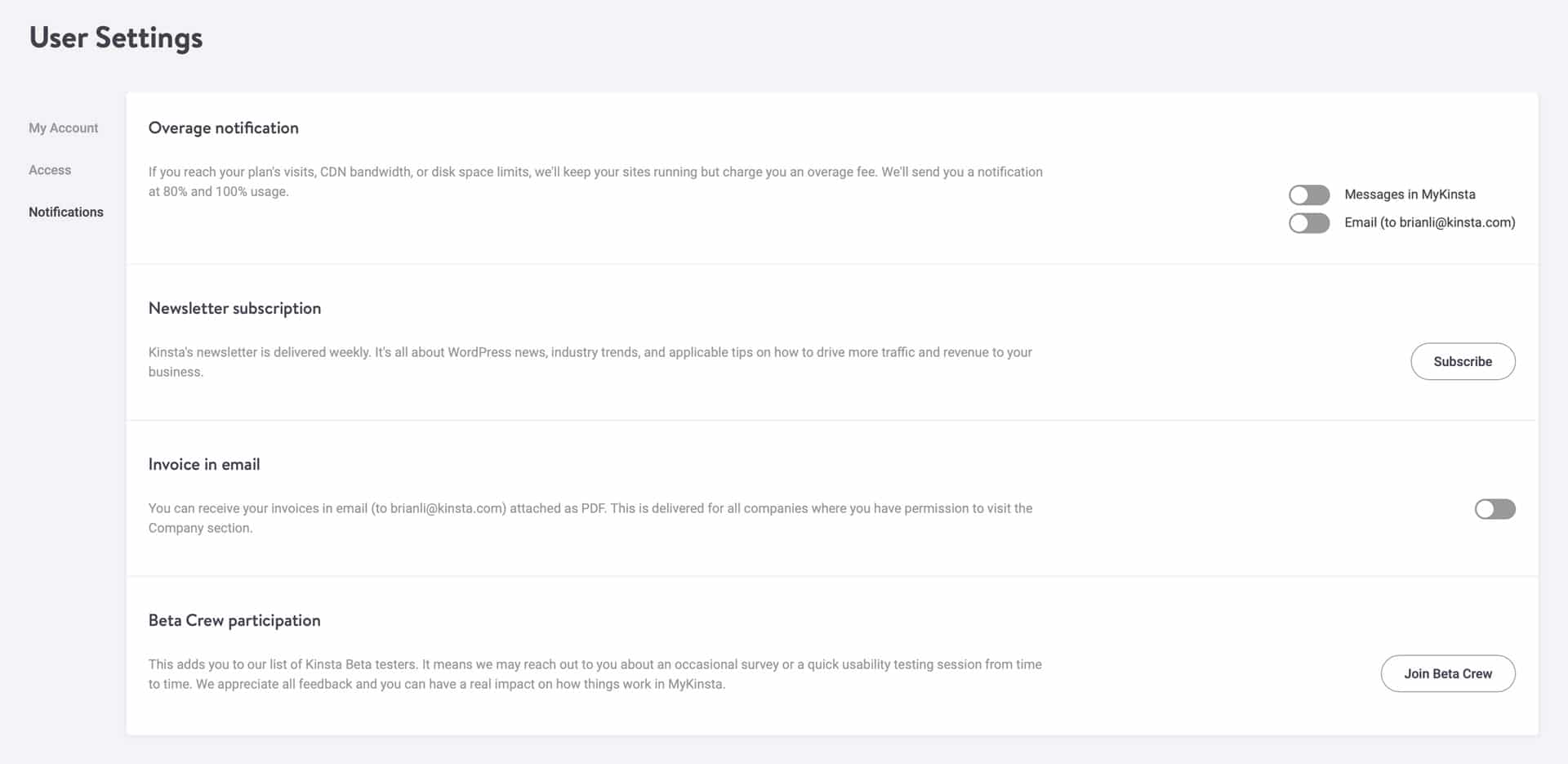
Task: Enable the Messages in MyKinsta toggle
Action: click(1308, 194)
